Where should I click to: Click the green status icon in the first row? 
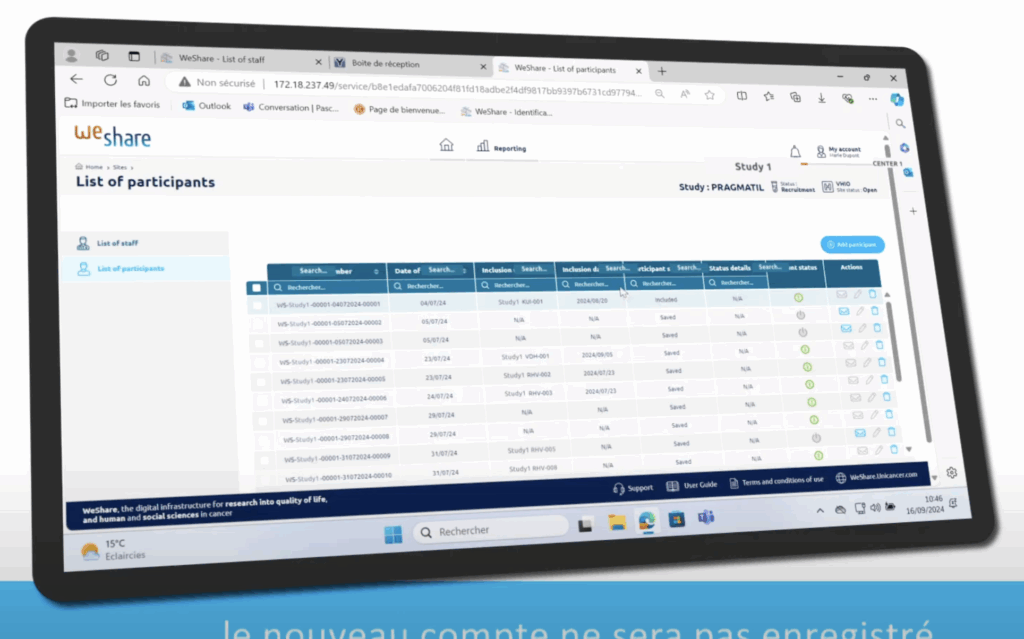[799, 297]
